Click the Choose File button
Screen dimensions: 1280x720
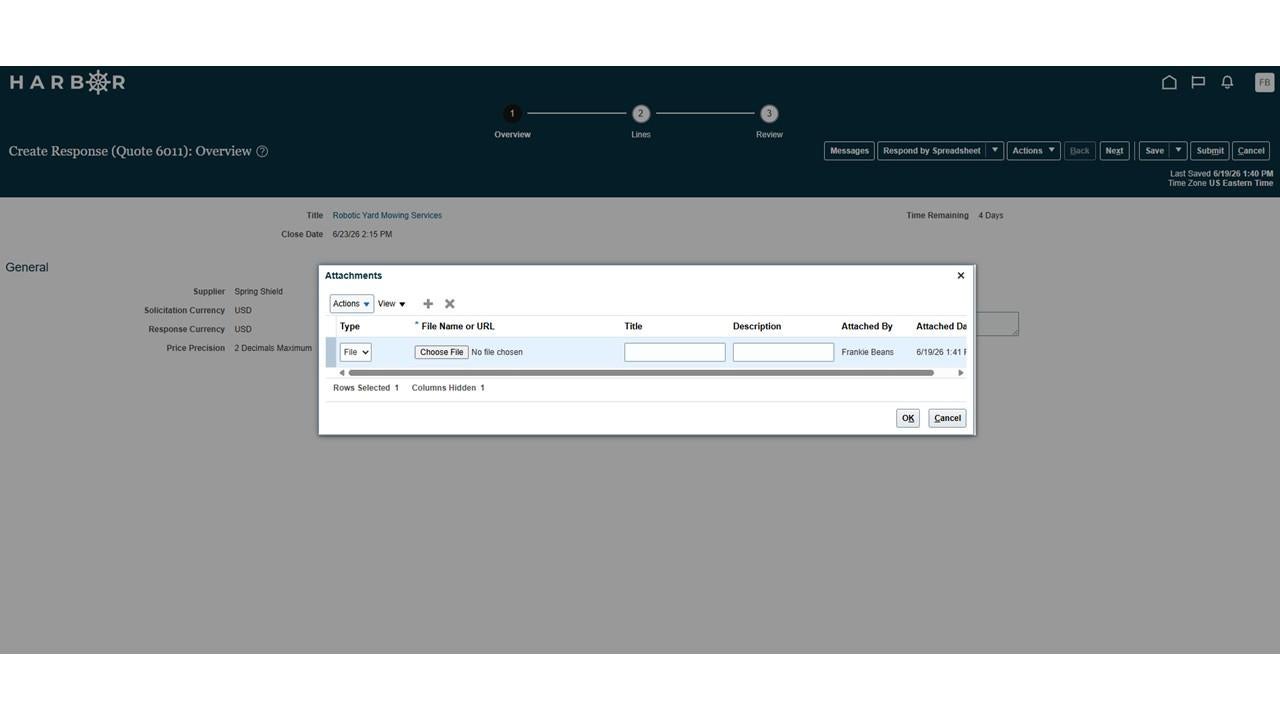(442, 352)
